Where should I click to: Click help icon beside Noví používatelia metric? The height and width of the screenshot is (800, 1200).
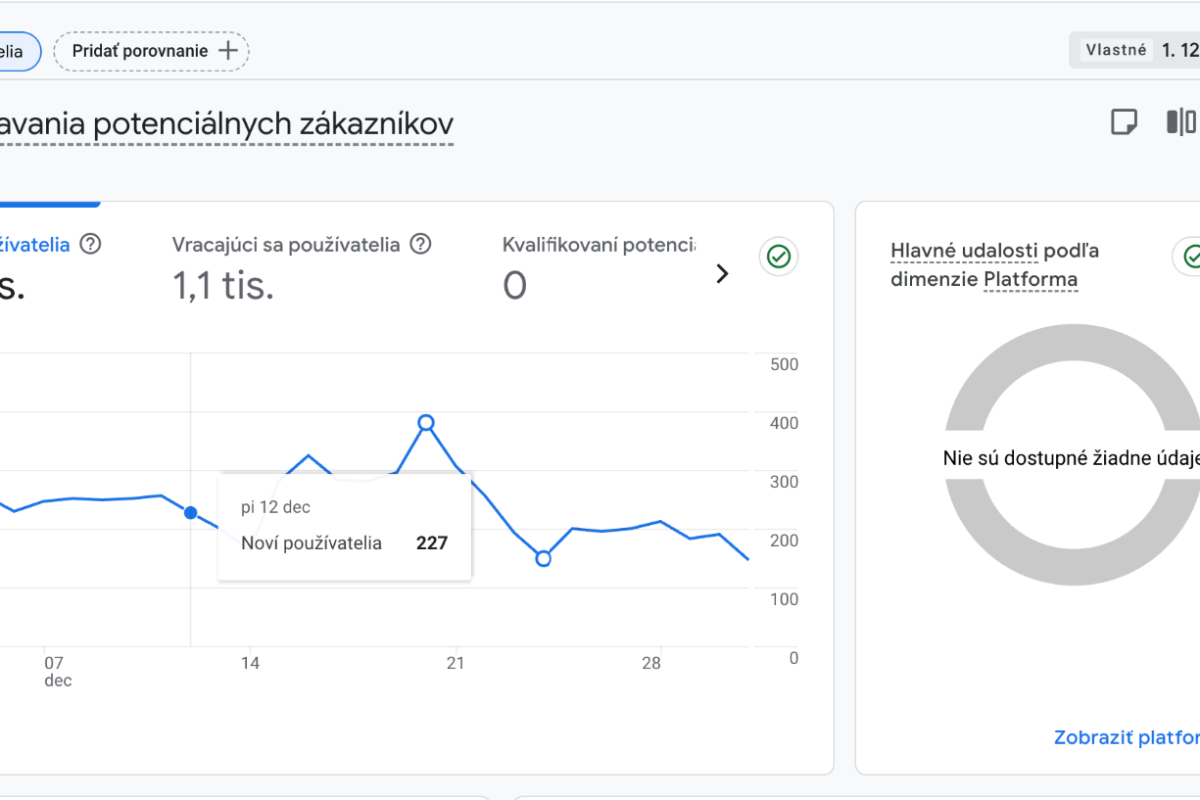[x=91, y=244]
